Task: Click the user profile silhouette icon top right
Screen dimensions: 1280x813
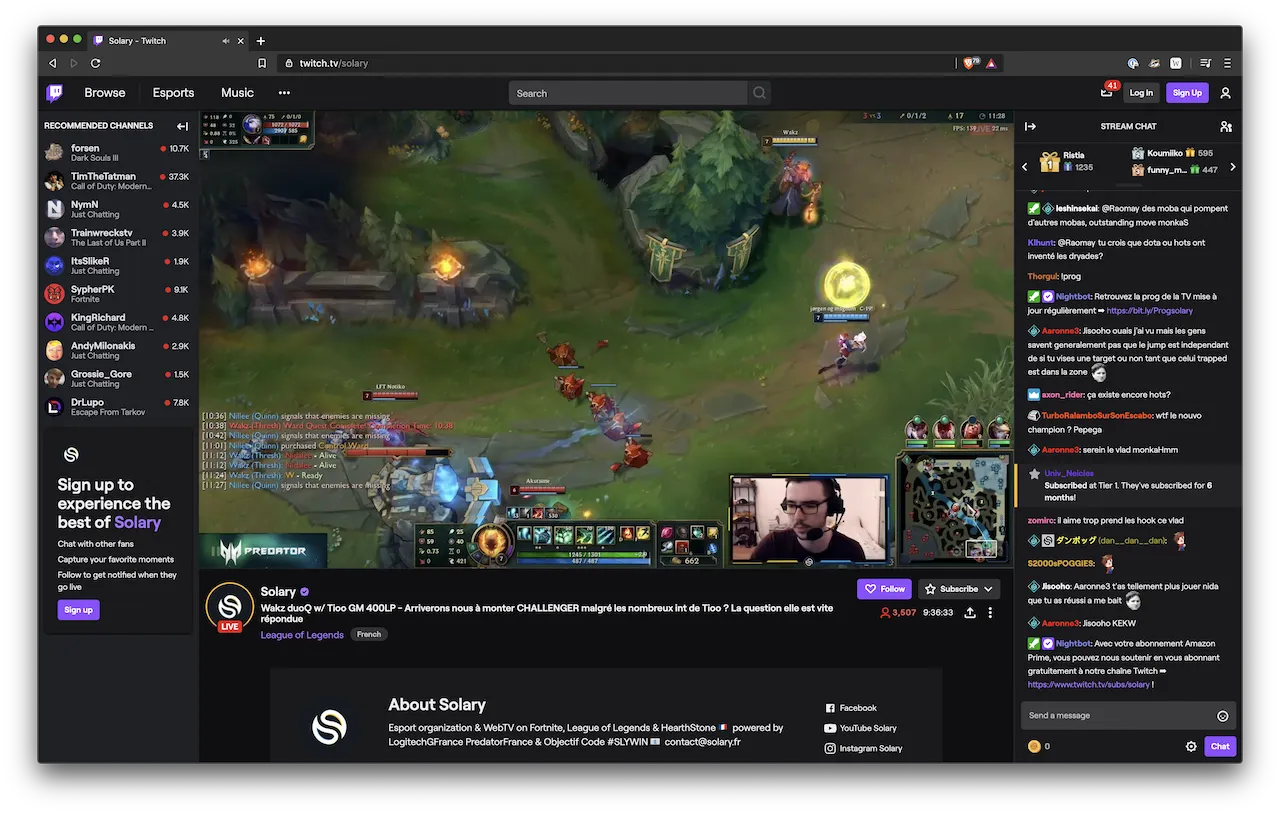Action: [x=1224, y=92]
